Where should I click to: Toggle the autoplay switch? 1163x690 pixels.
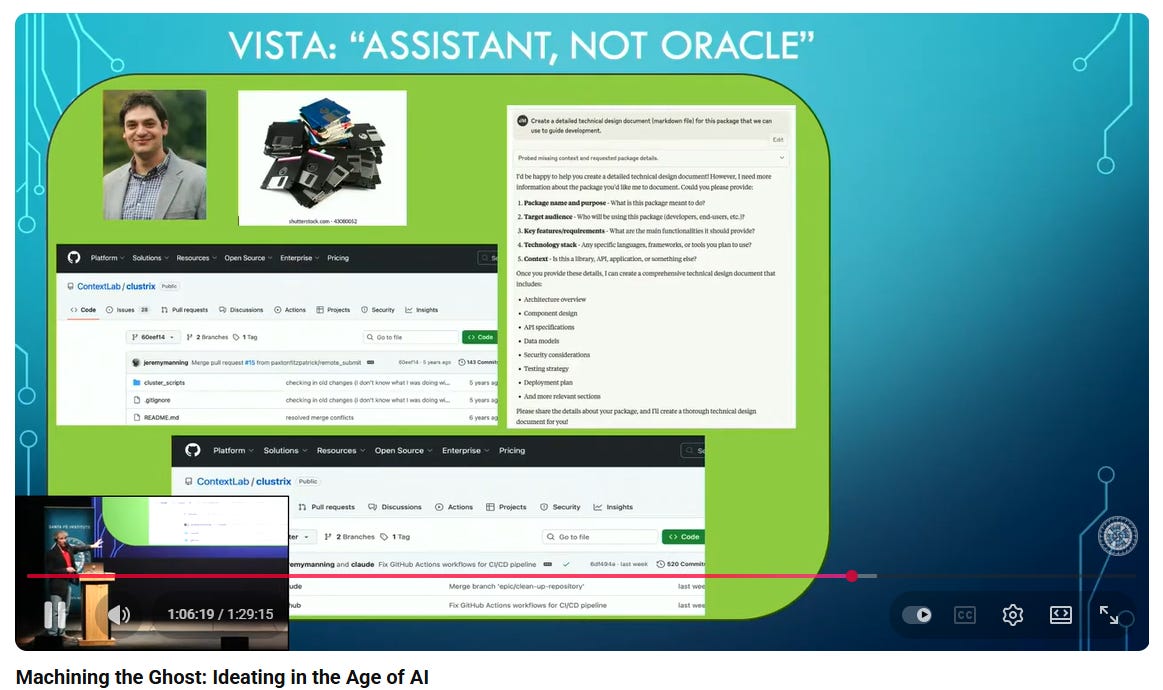click(917, 614)
